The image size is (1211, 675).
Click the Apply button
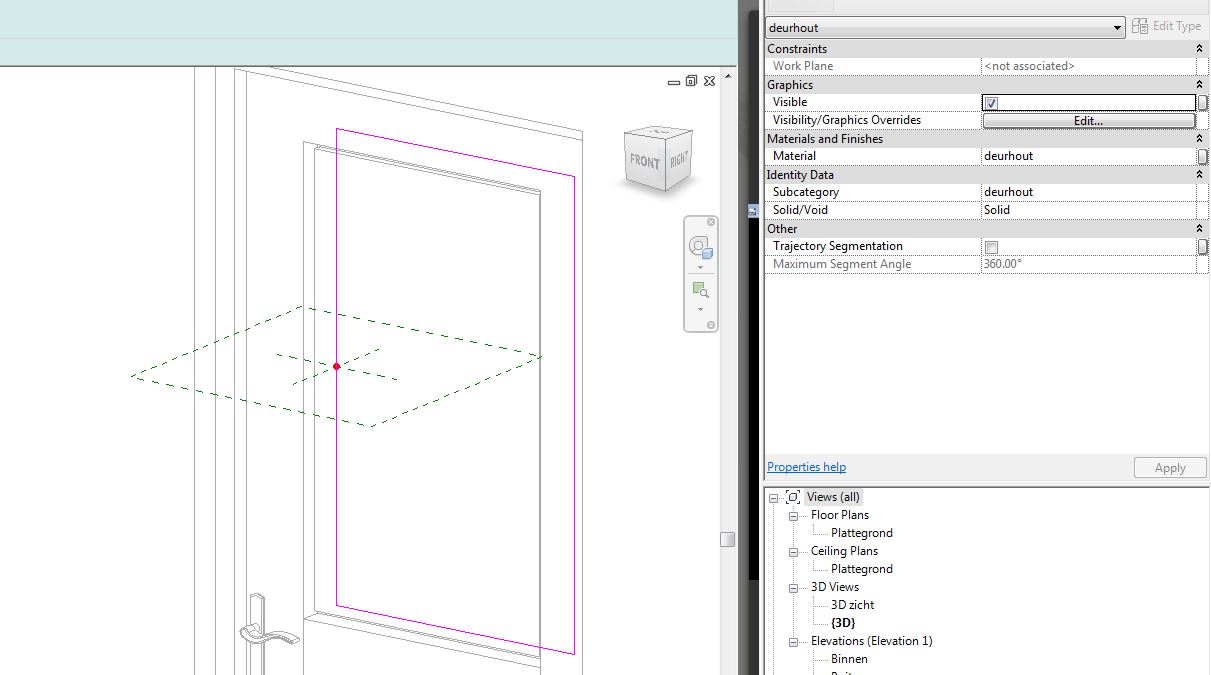1168,467
